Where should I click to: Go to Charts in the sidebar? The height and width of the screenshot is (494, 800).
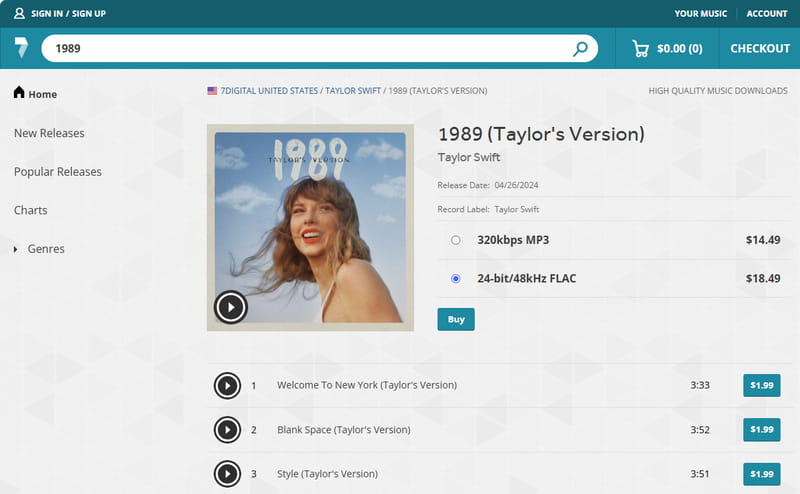pyautogui.click(x=31, y=210)
